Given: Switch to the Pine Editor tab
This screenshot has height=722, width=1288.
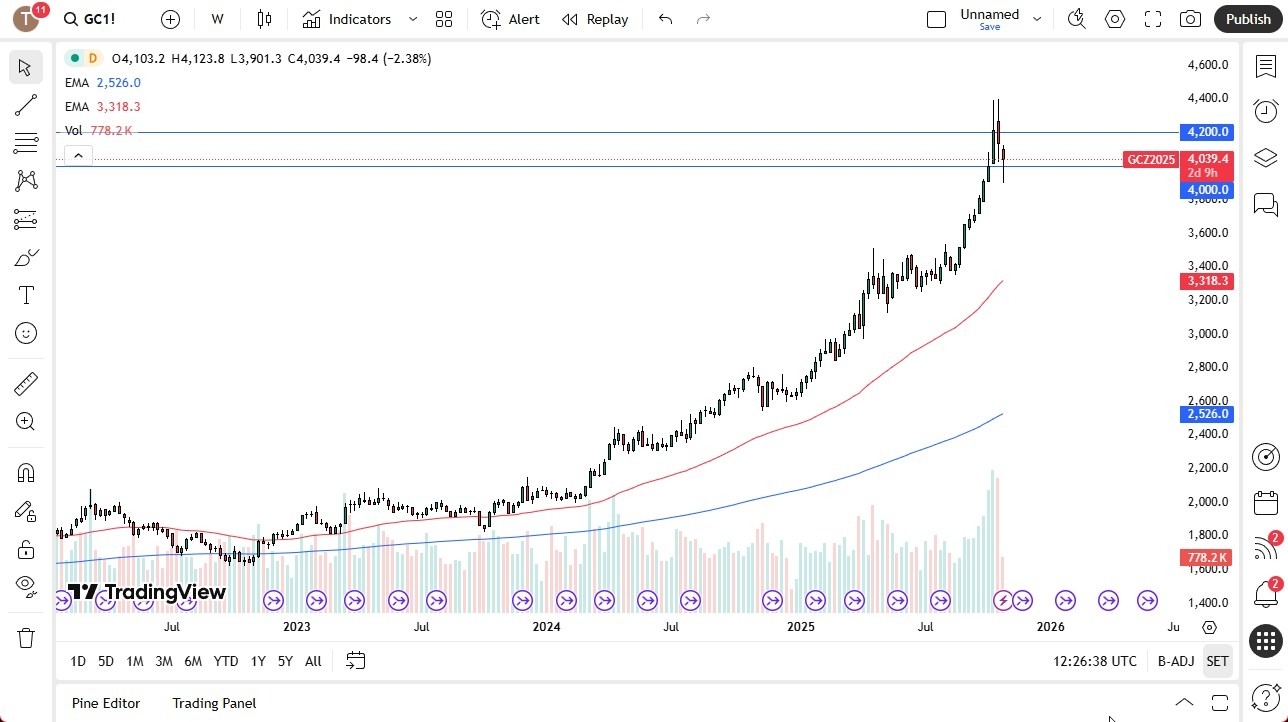Looking at the screenshot, I should 105,703.
